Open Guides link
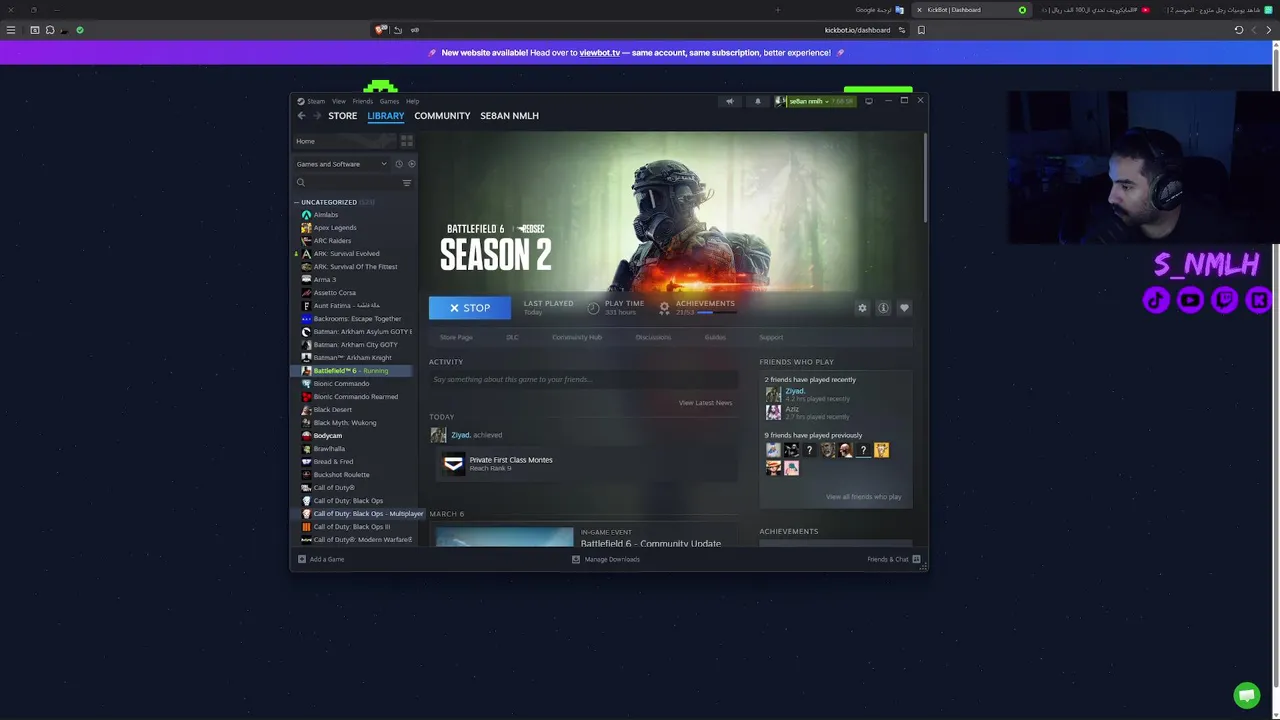This screenshot has width=1280, height=720. (x=715, y=337)
